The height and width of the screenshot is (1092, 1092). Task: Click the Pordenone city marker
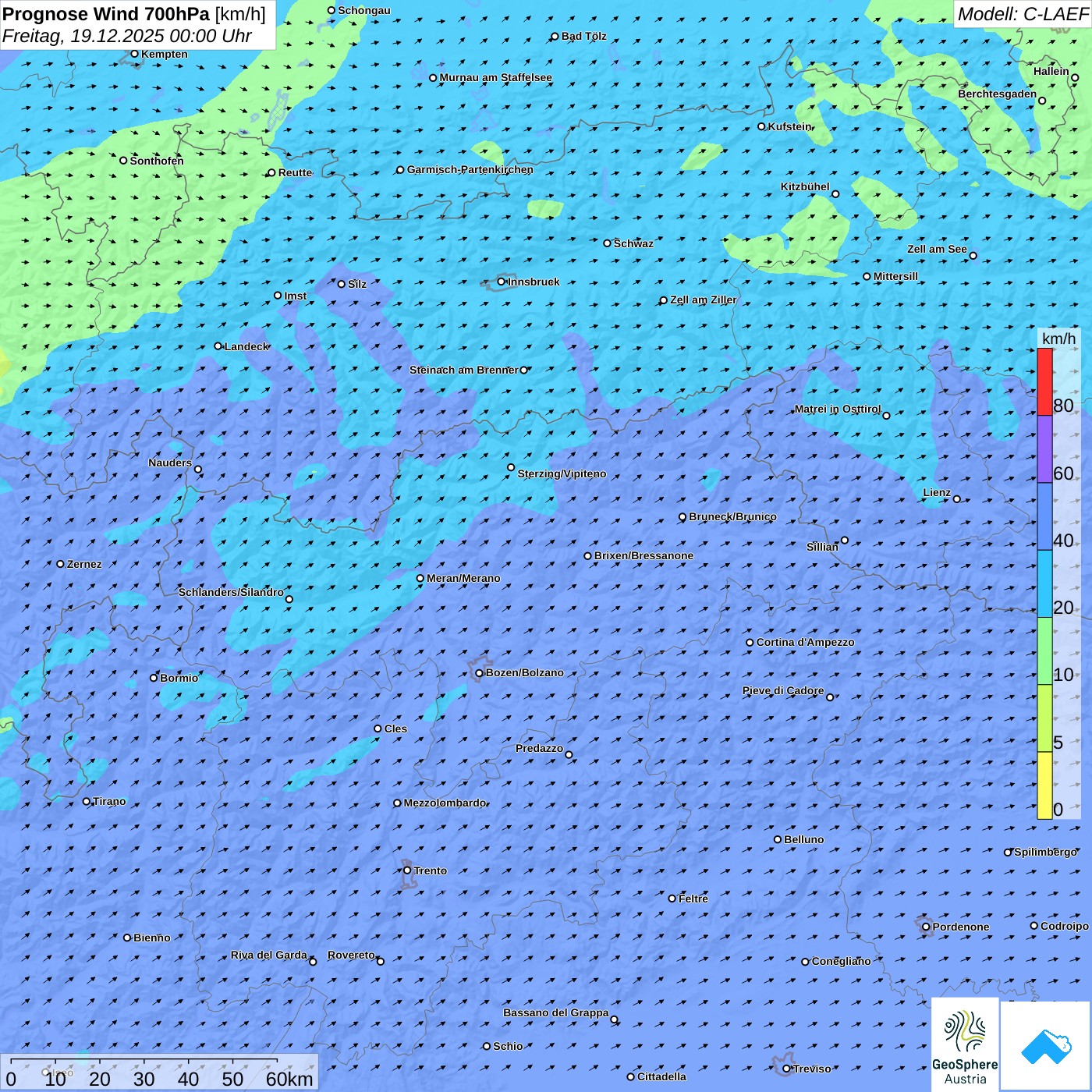coord(926,927)
